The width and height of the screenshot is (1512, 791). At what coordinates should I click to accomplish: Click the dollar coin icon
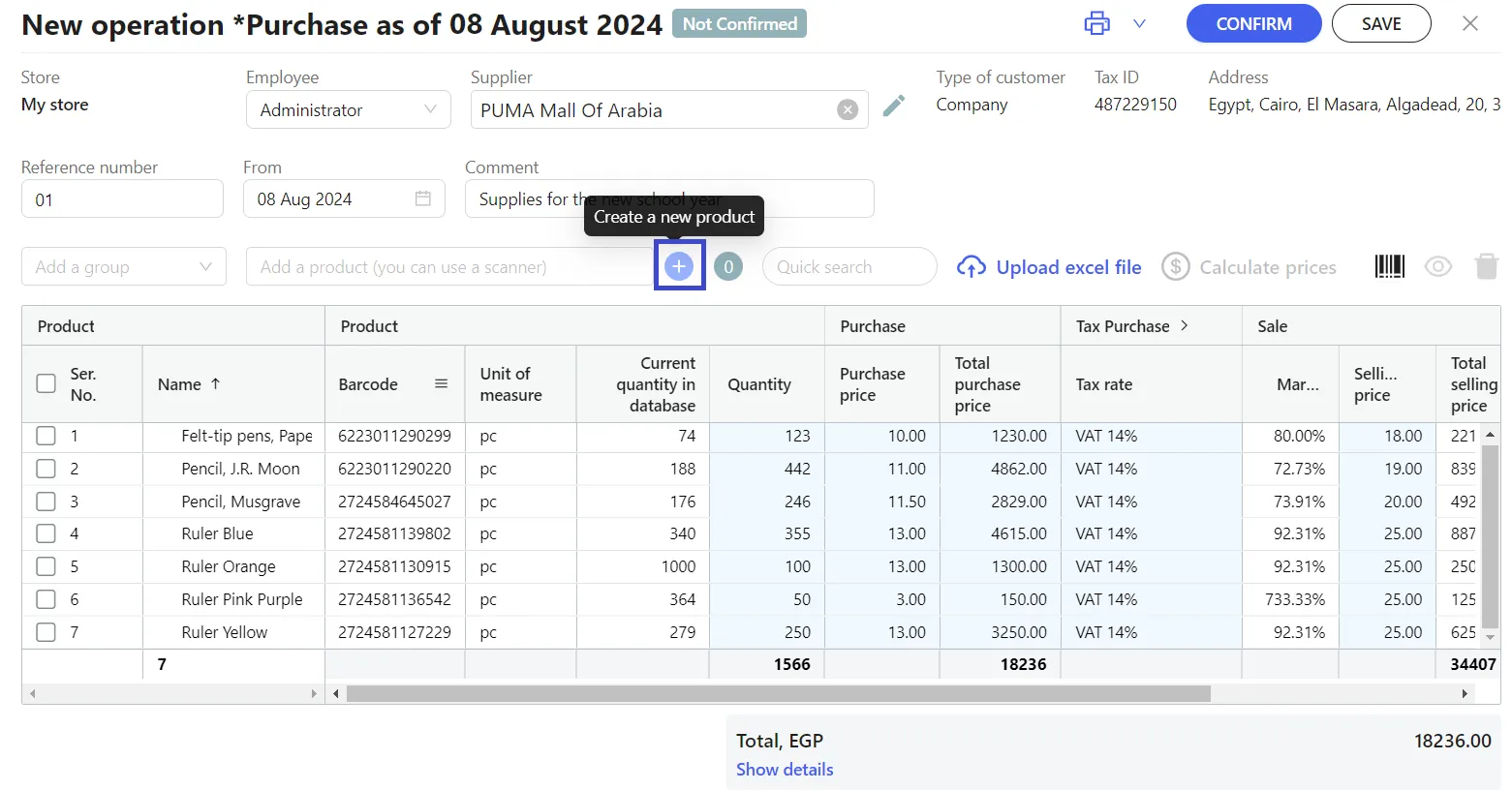pos(1175,266)
